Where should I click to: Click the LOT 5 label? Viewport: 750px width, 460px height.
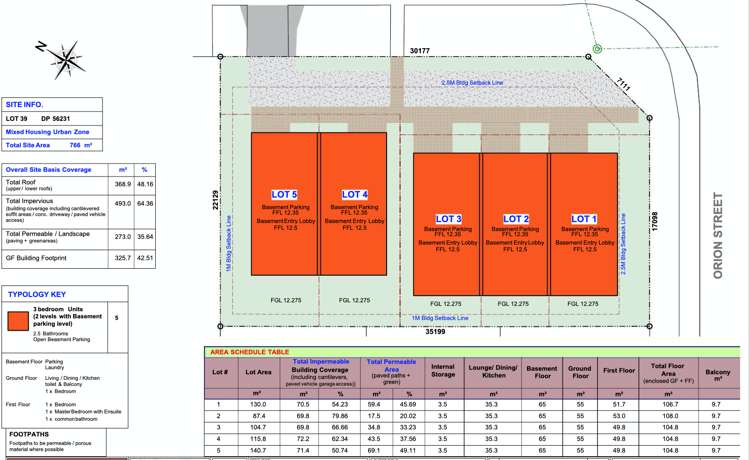(285, 194)
